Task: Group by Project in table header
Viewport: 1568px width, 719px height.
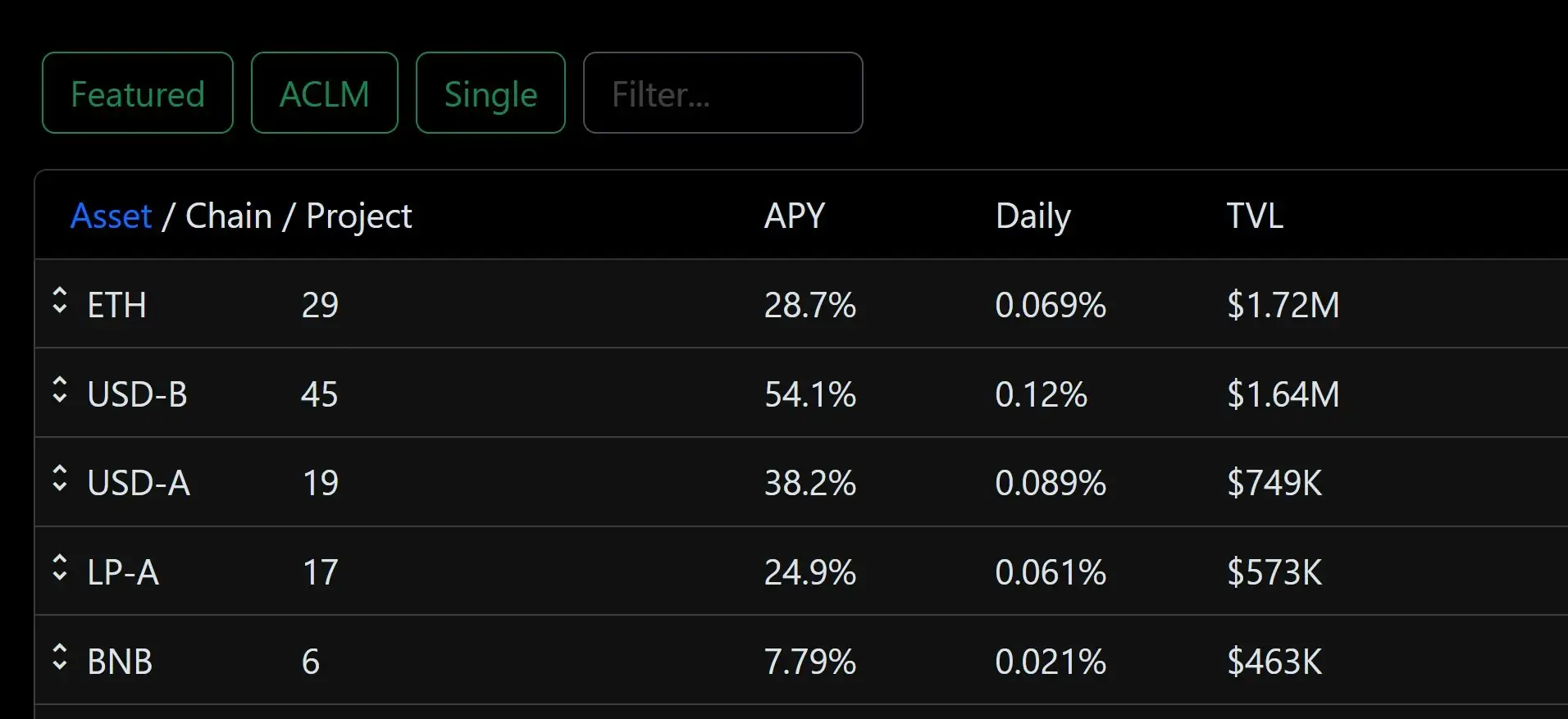Action: (358, 216)
